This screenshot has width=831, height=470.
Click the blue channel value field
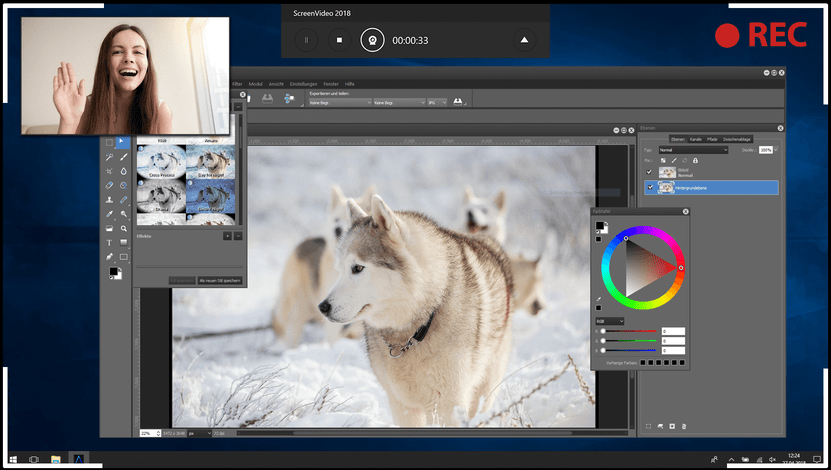coord(673,351)
